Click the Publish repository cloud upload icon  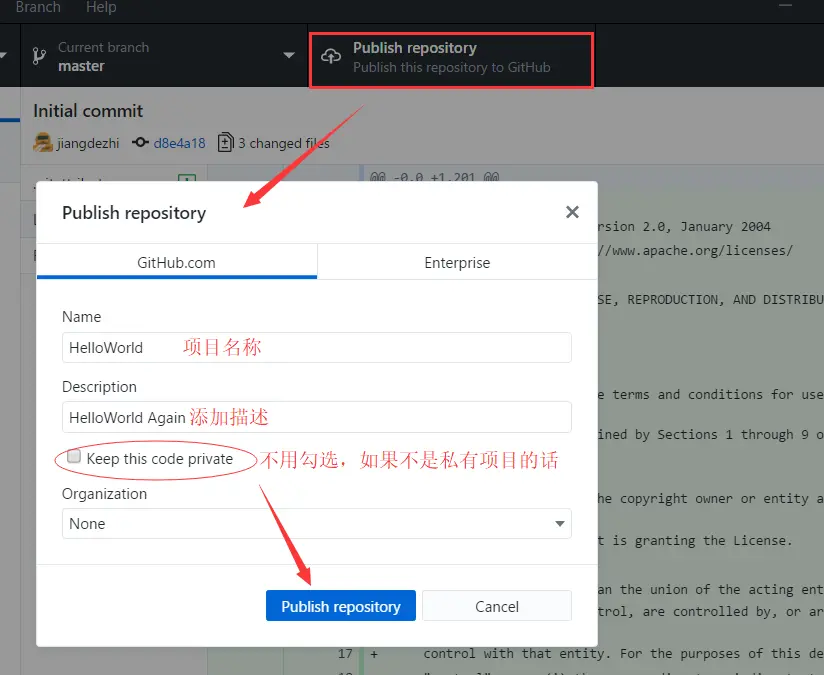tap(331, 56)
